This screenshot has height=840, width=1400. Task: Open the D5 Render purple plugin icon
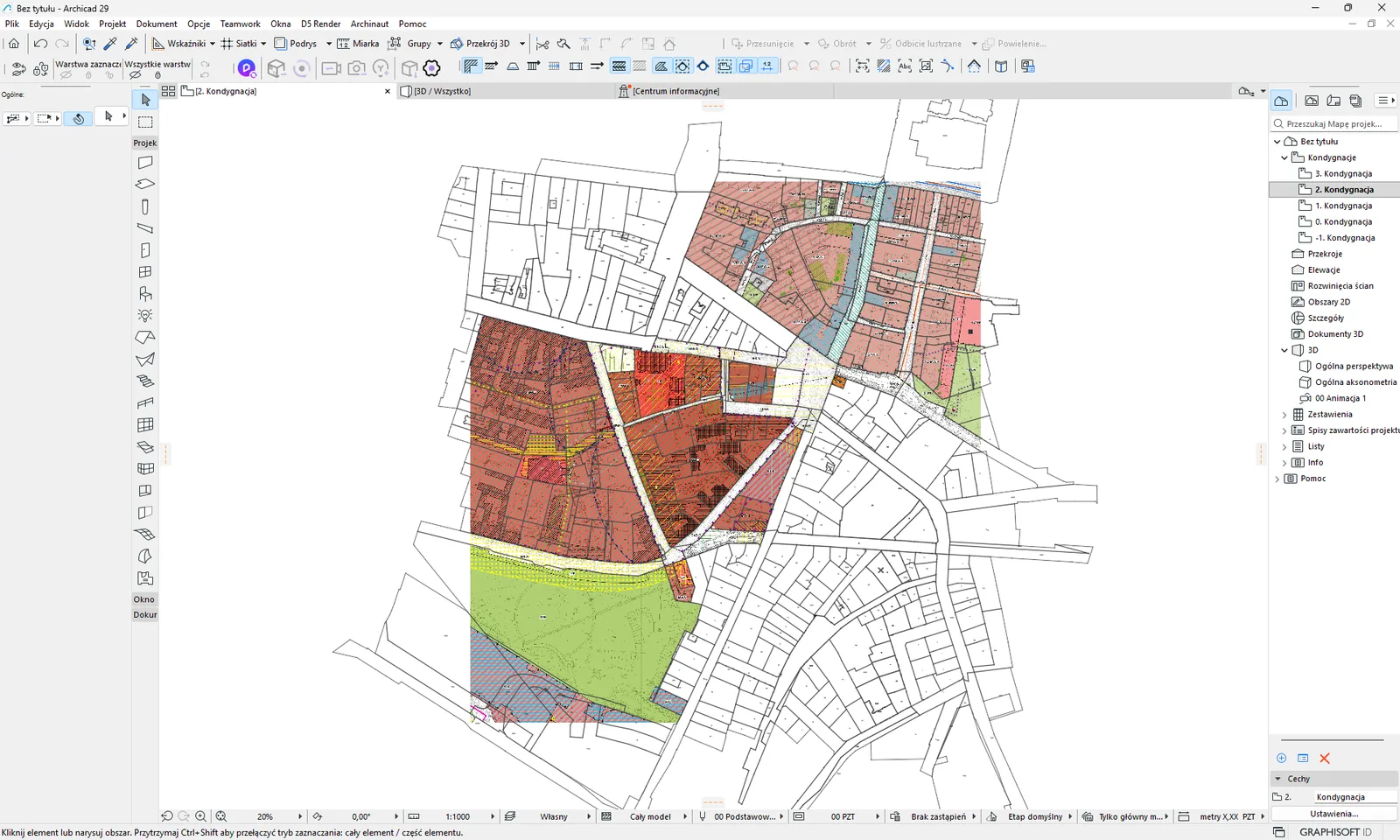pos(247,67)
